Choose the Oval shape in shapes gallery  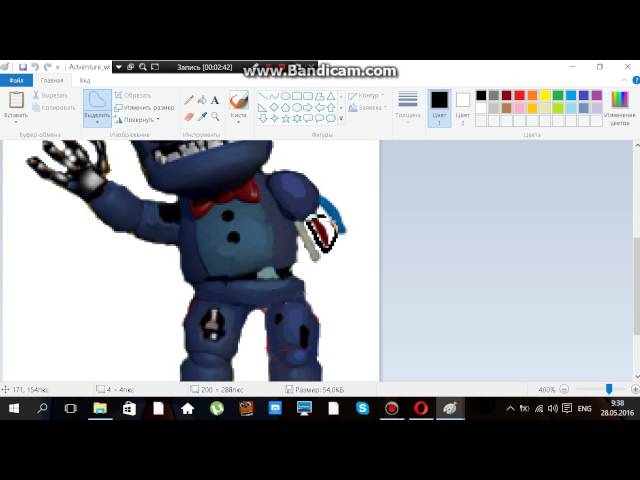pyautogui.click(x=285, y=97)
